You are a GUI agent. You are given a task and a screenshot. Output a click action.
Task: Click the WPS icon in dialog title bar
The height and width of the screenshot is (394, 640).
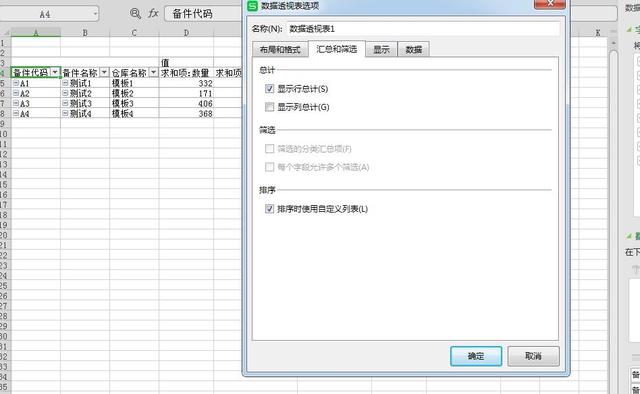coord(253,5)
